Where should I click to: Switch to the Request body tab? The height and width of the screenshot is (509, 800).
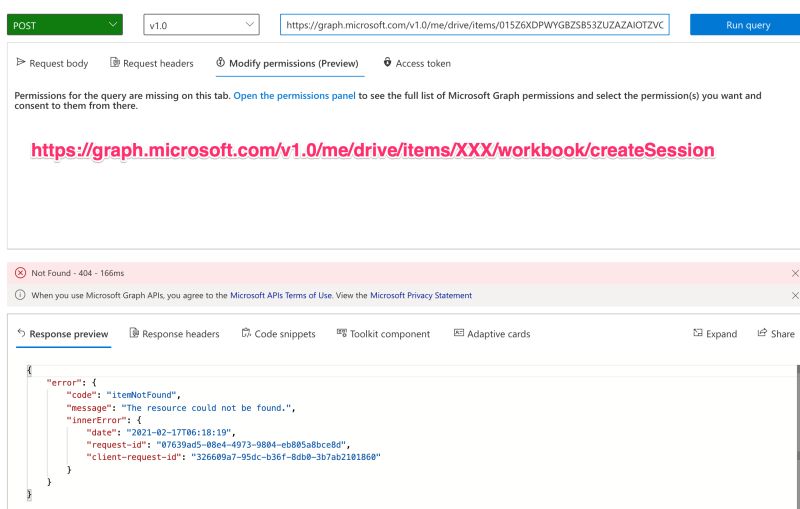click(52, 63)
